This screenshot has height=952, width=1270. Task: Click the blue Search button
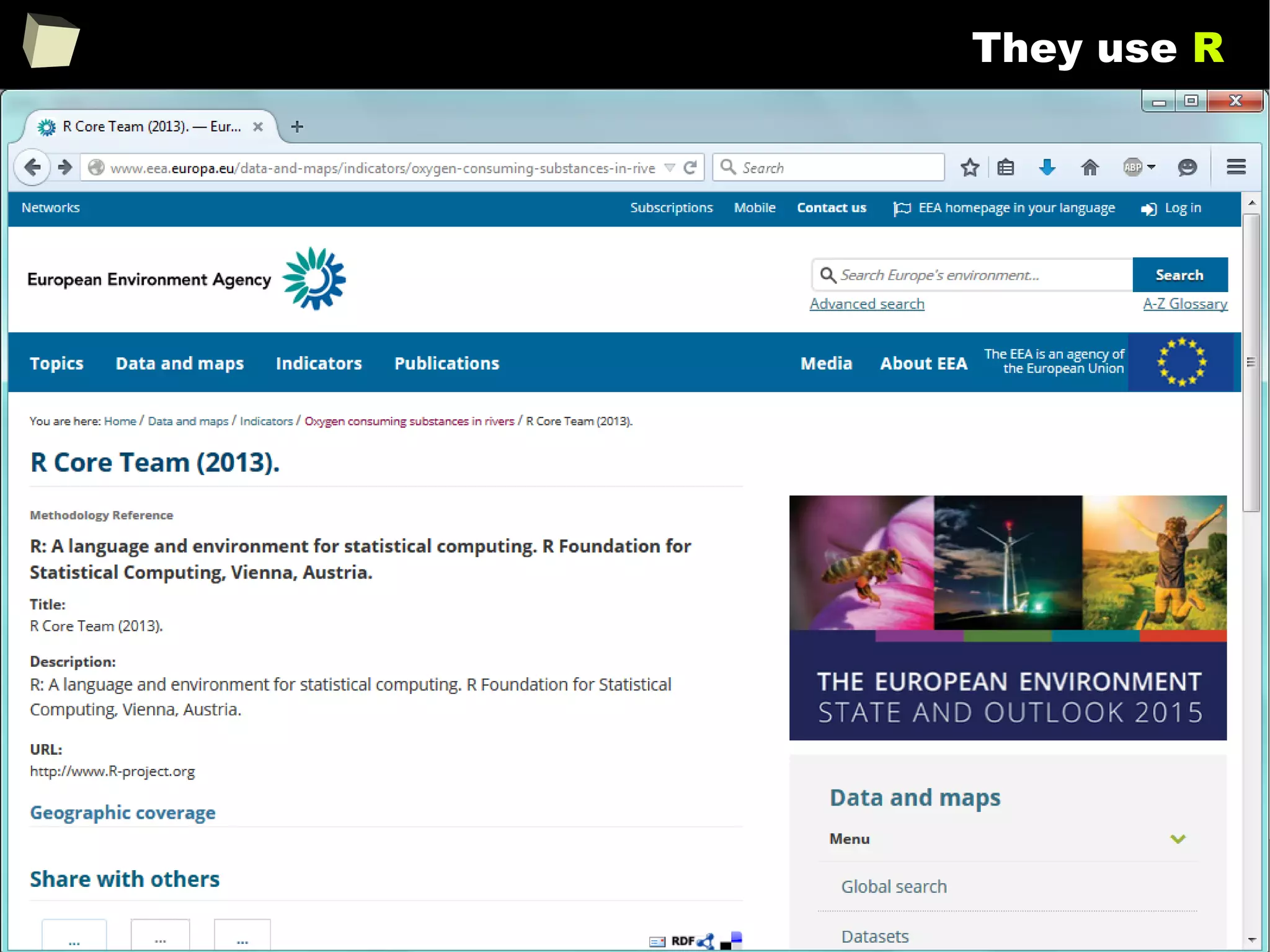tap(1179, 275)
